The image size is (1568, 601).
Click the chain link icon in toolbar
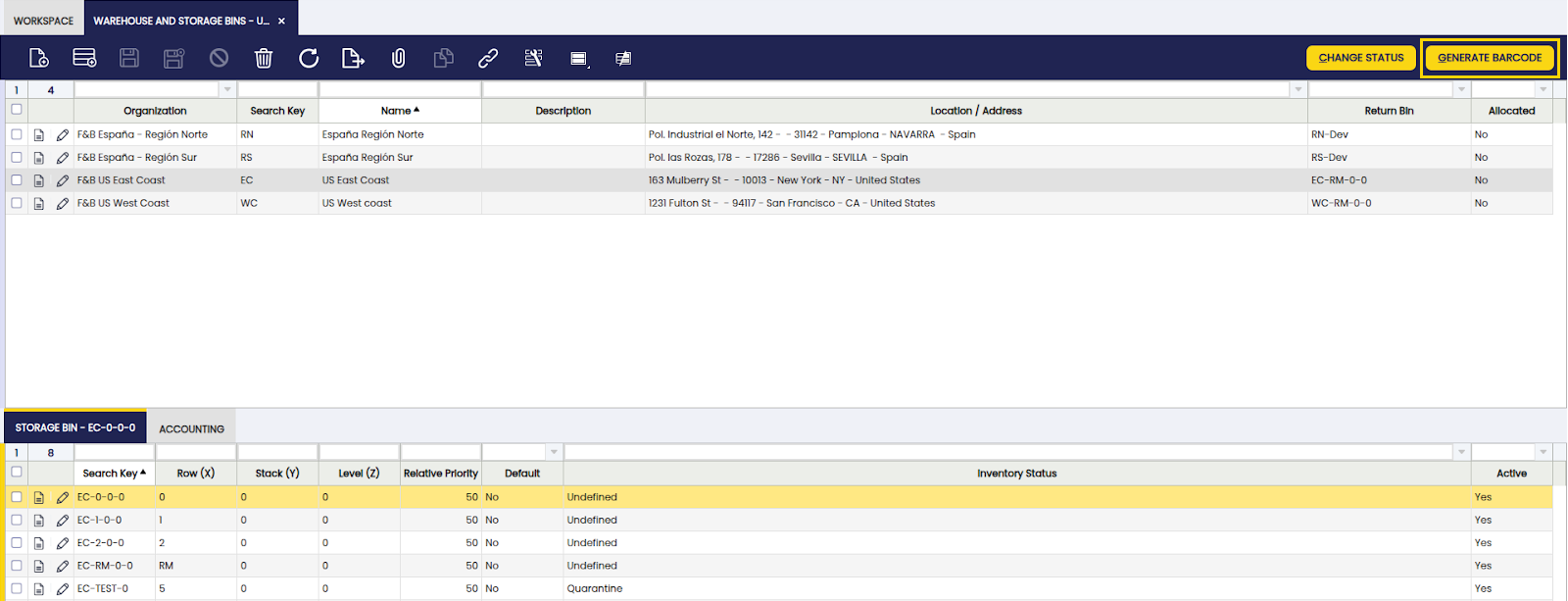488,59
